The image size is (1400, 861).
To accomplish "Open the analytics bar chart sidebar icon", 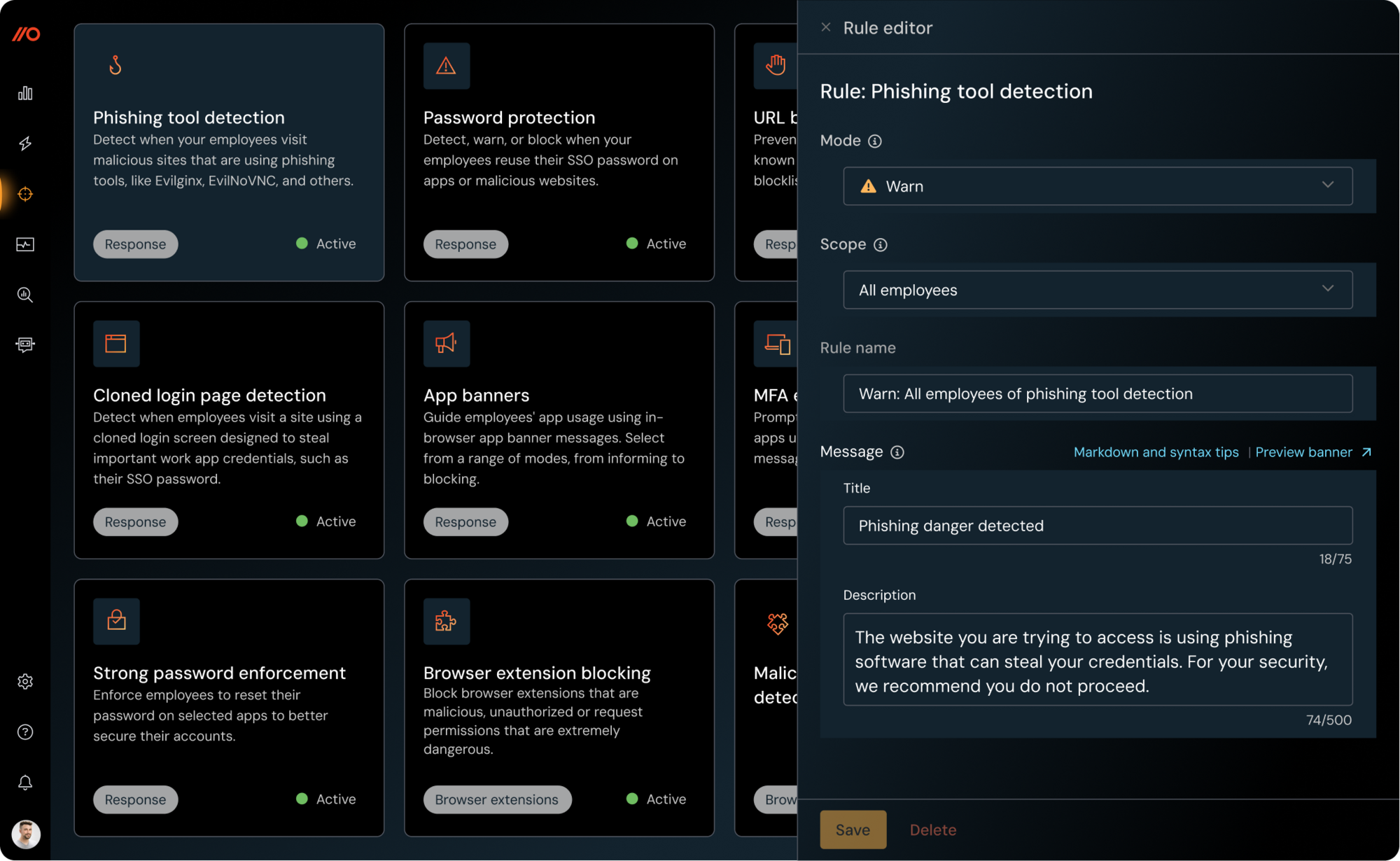I will pos(25,93).
